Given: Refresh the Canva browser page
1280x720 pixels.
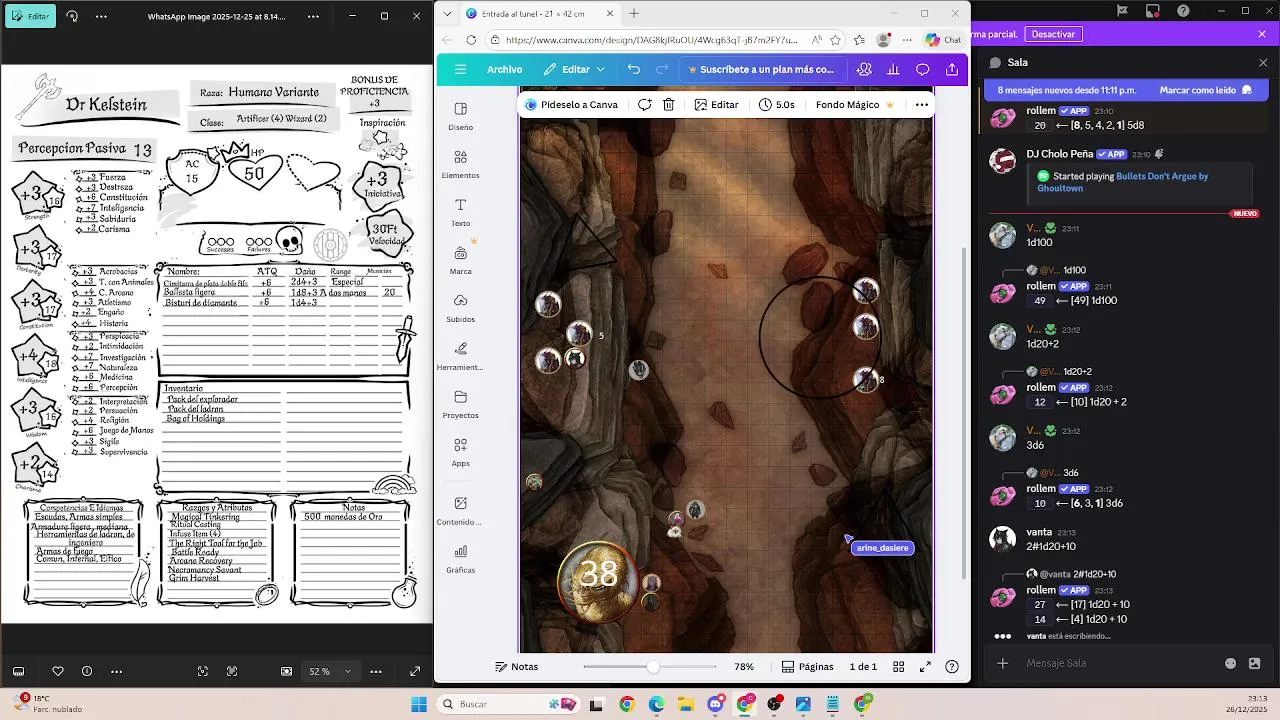Looking at the screenshot, I should 472,40.
